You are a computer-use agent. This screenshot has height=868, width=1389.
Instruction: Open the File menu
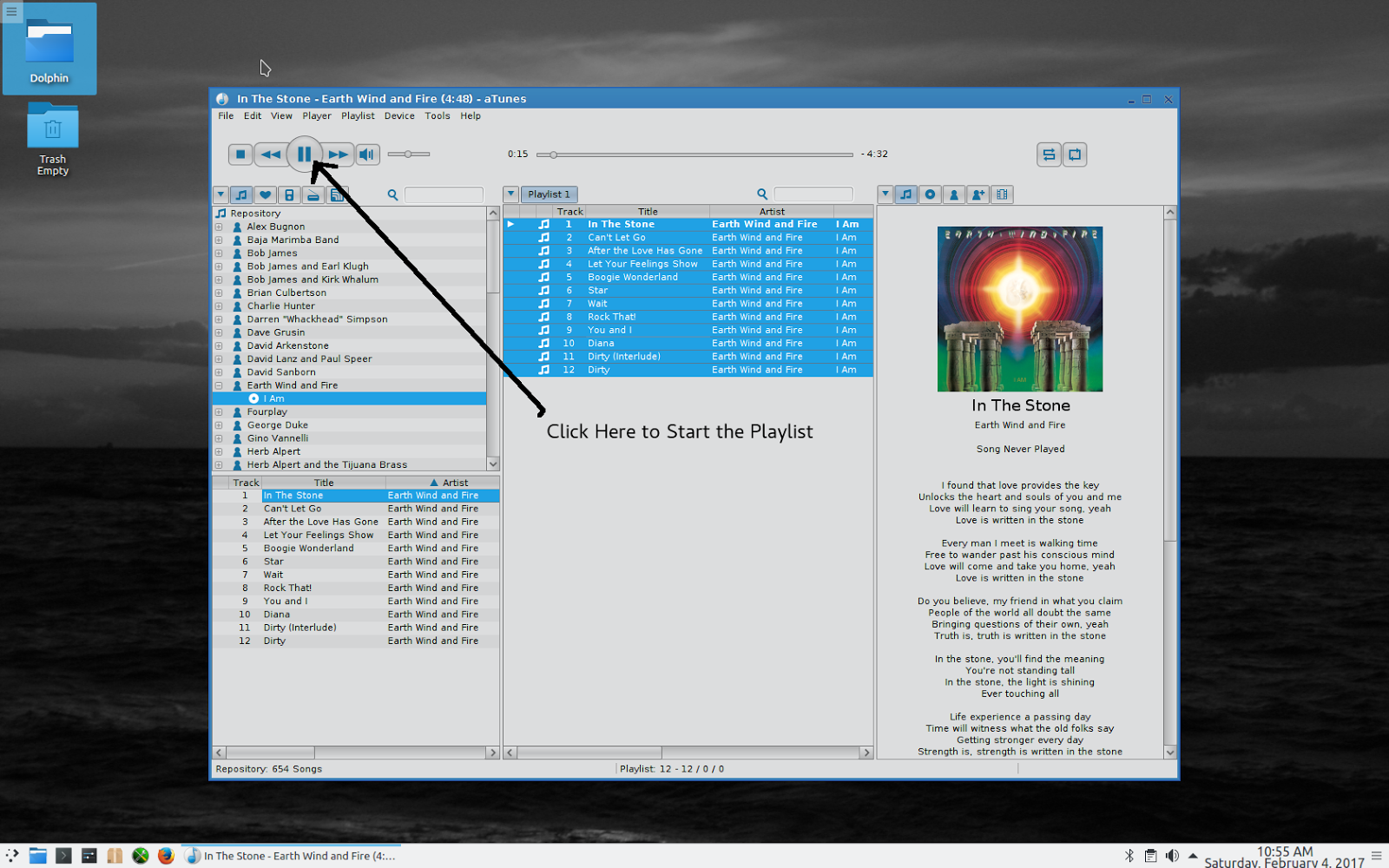coord(226,115)
